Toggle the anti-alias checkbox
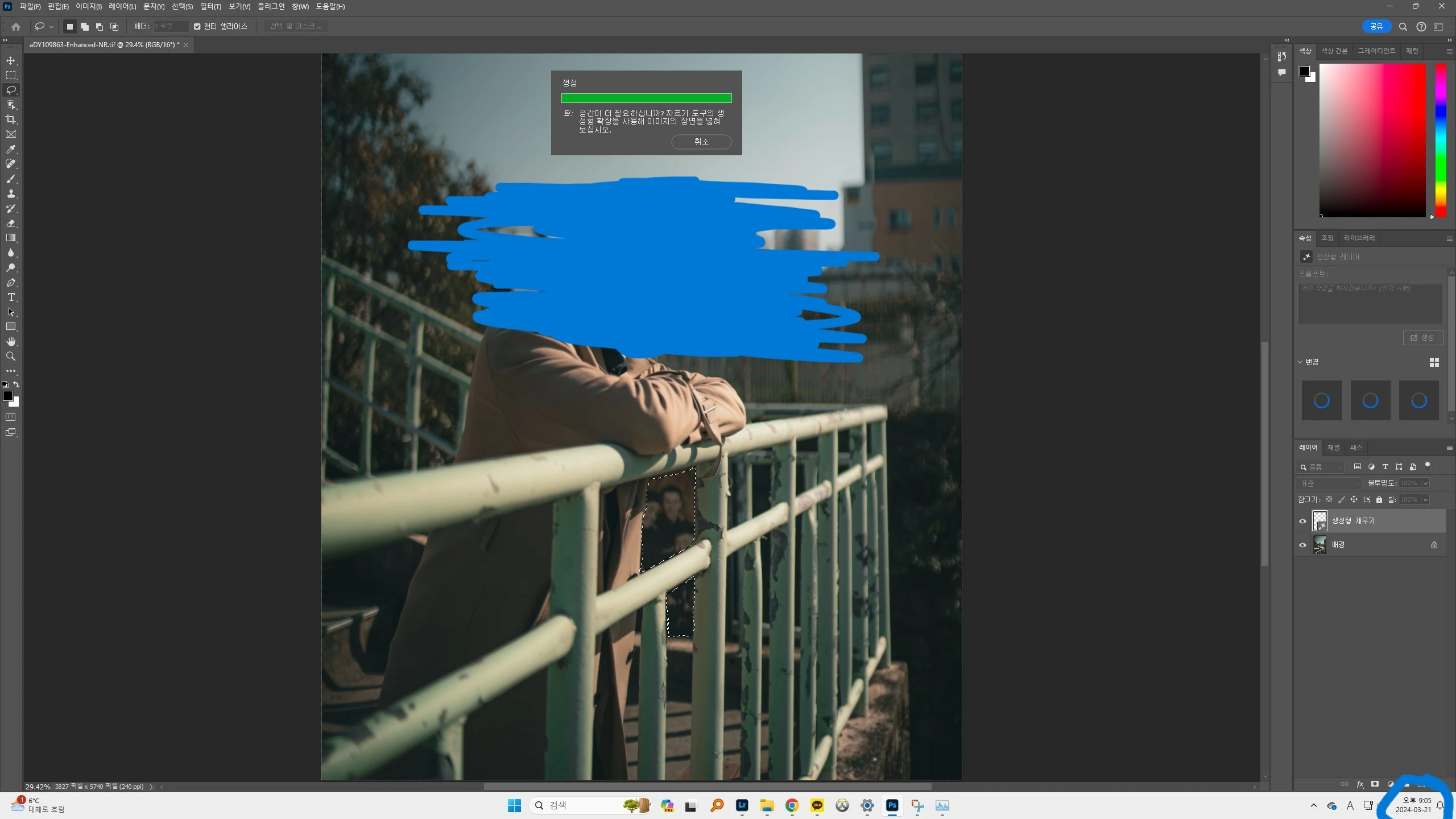The width and height of the screenshot is (1456, 819). coord(197,26)
